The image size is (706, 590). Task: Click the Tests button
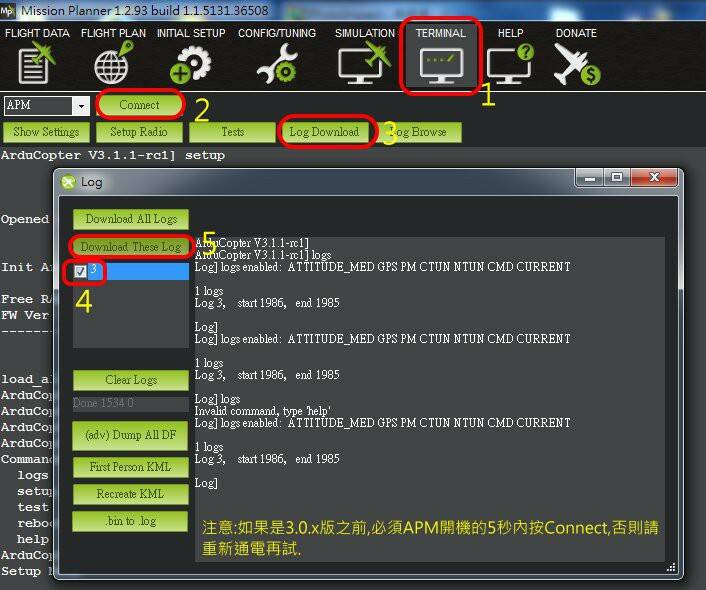(x=232, y=132)
